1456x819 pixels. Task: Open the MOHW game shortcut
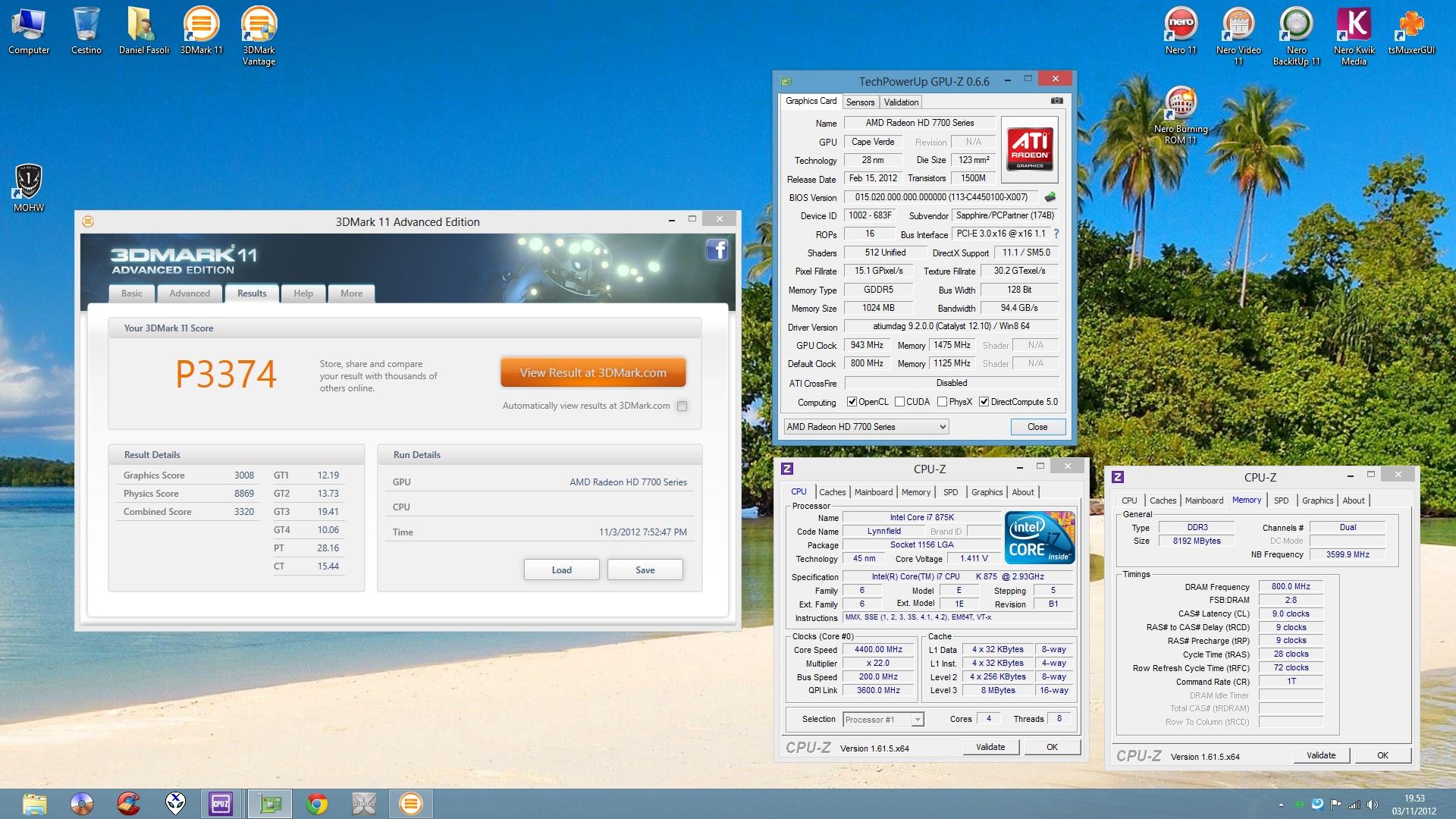[x=29, y=188]
